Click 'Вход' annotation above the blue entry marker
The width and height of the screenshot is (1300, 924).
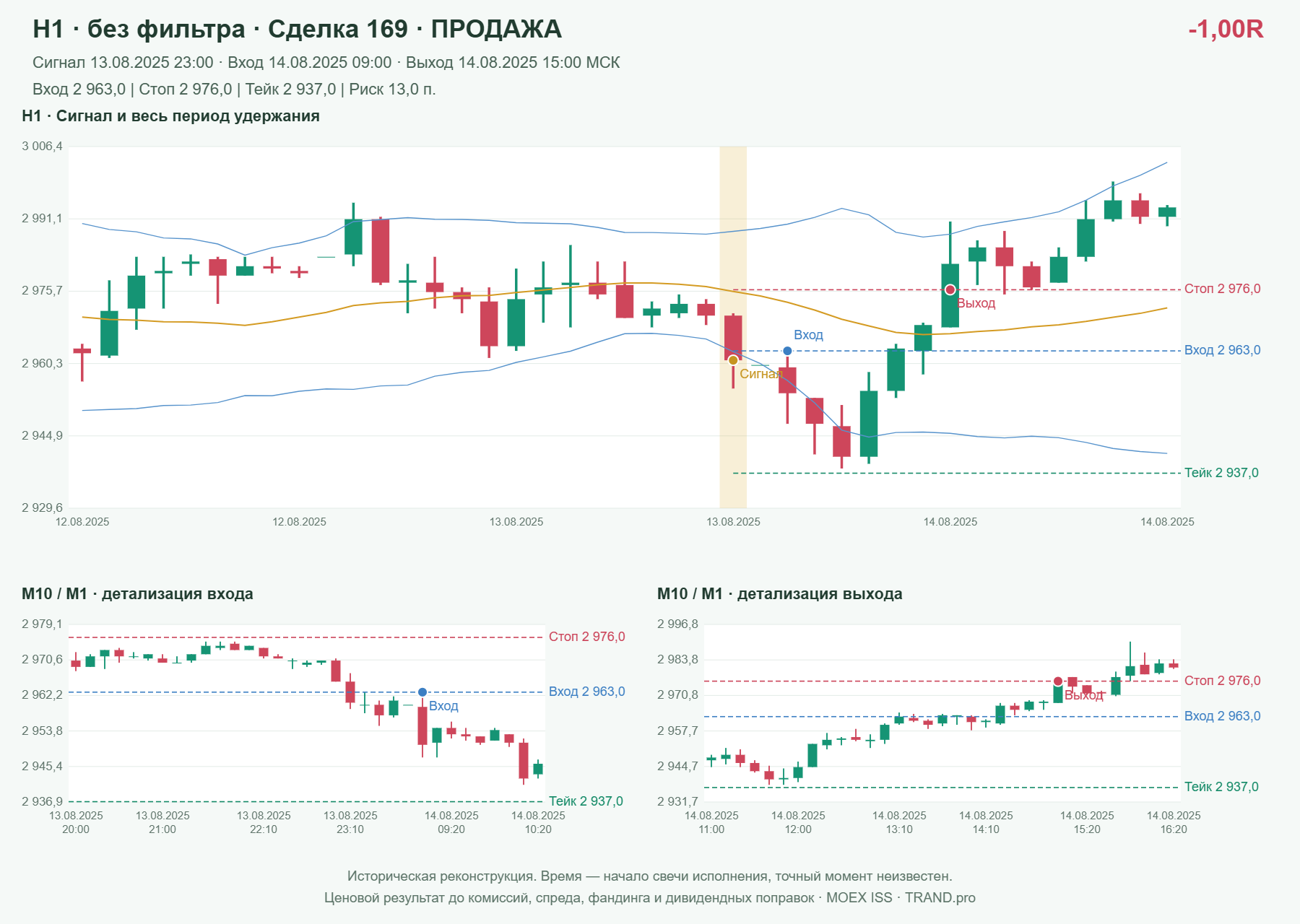tap(808, 335)
